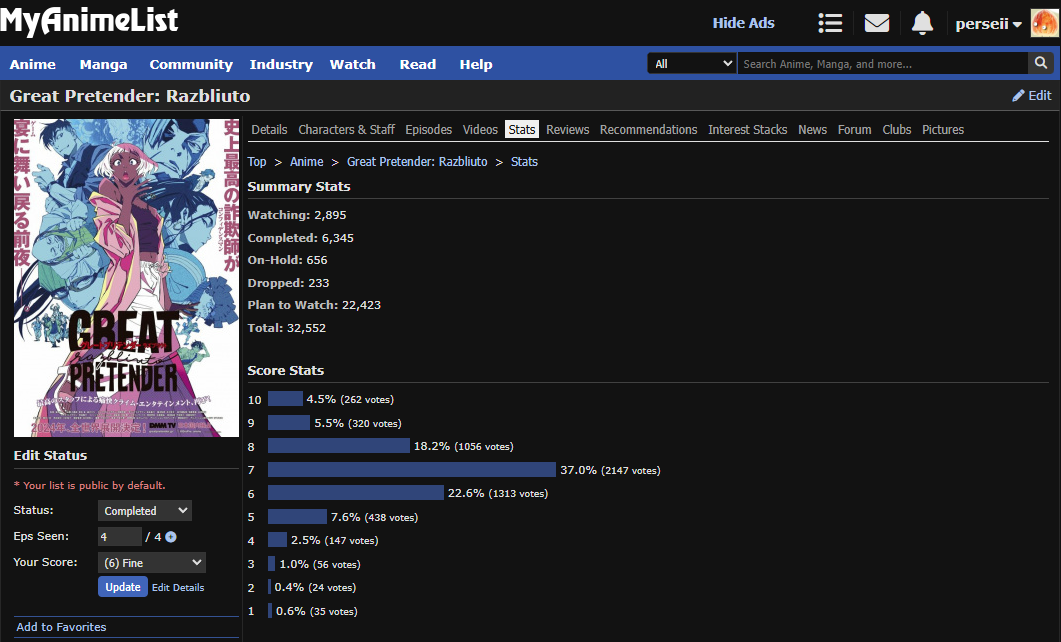
Task: Click the '0.6% (35 votes)' label
Action: click(317, 611)
